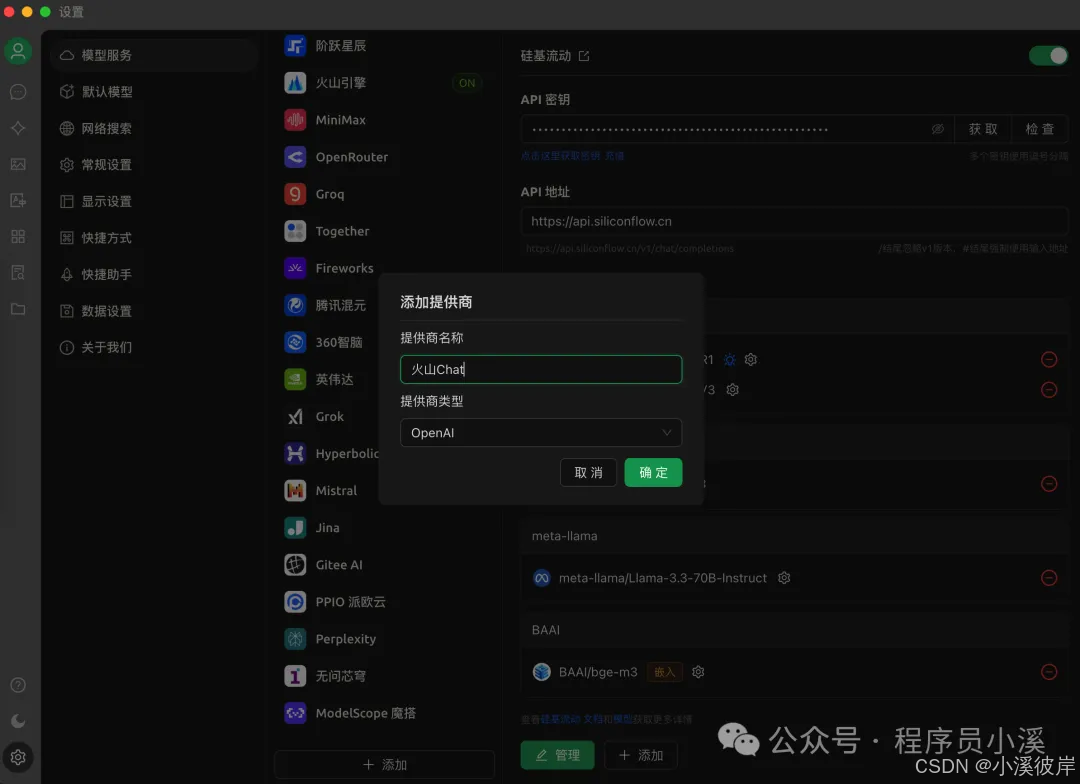The height and width of the screenshot is (784, 1080).
Task: Open the chat assistant icon in sidebar
Action: point(18,92)
